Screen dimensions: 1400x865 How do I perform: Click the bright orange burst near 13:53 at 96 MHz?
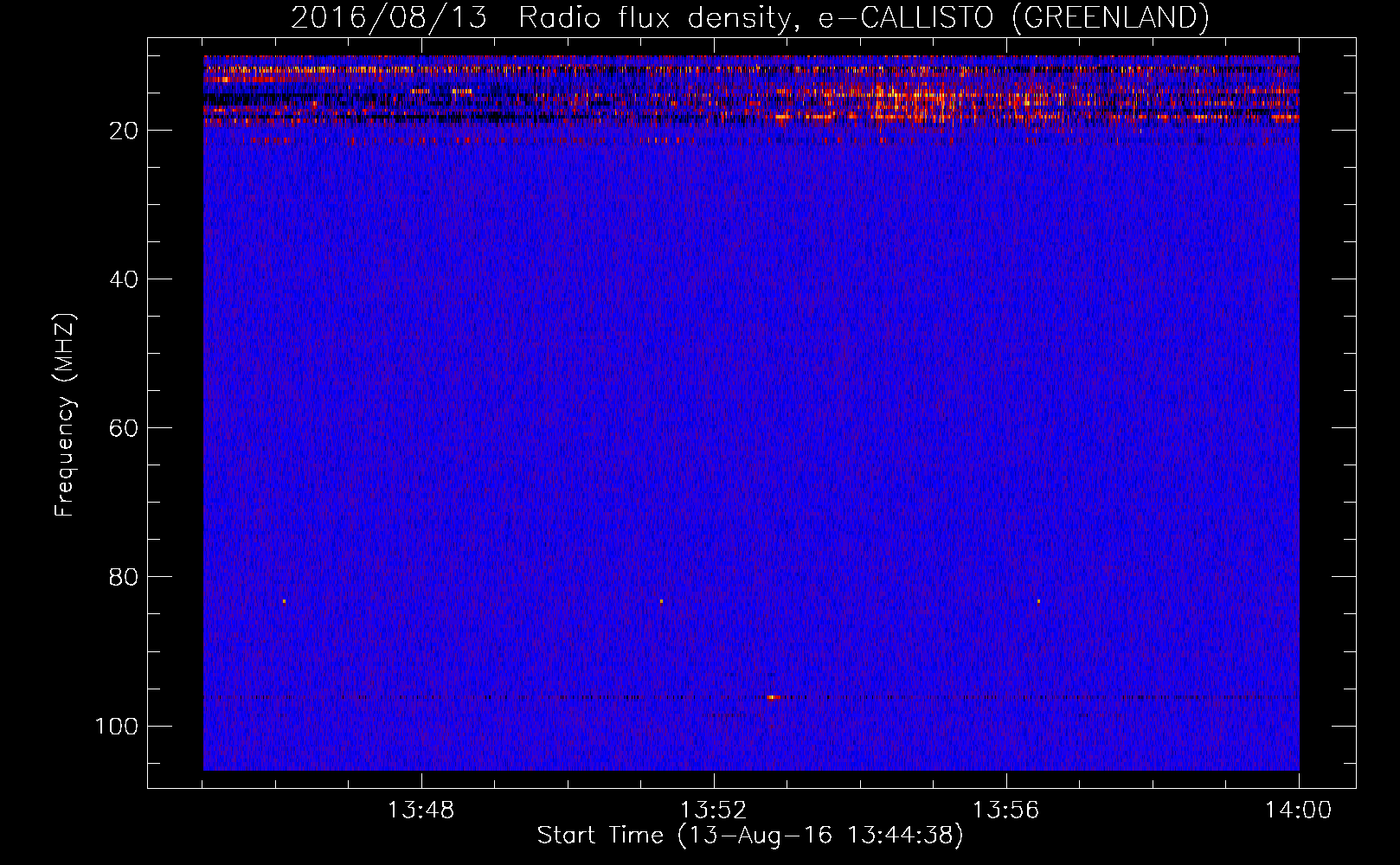click(773, 697)
